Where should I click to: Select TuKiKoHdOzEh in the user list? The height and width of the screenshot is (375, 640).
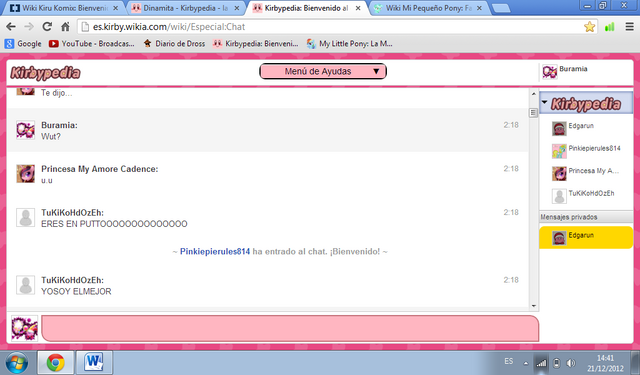tap(586, 195)
